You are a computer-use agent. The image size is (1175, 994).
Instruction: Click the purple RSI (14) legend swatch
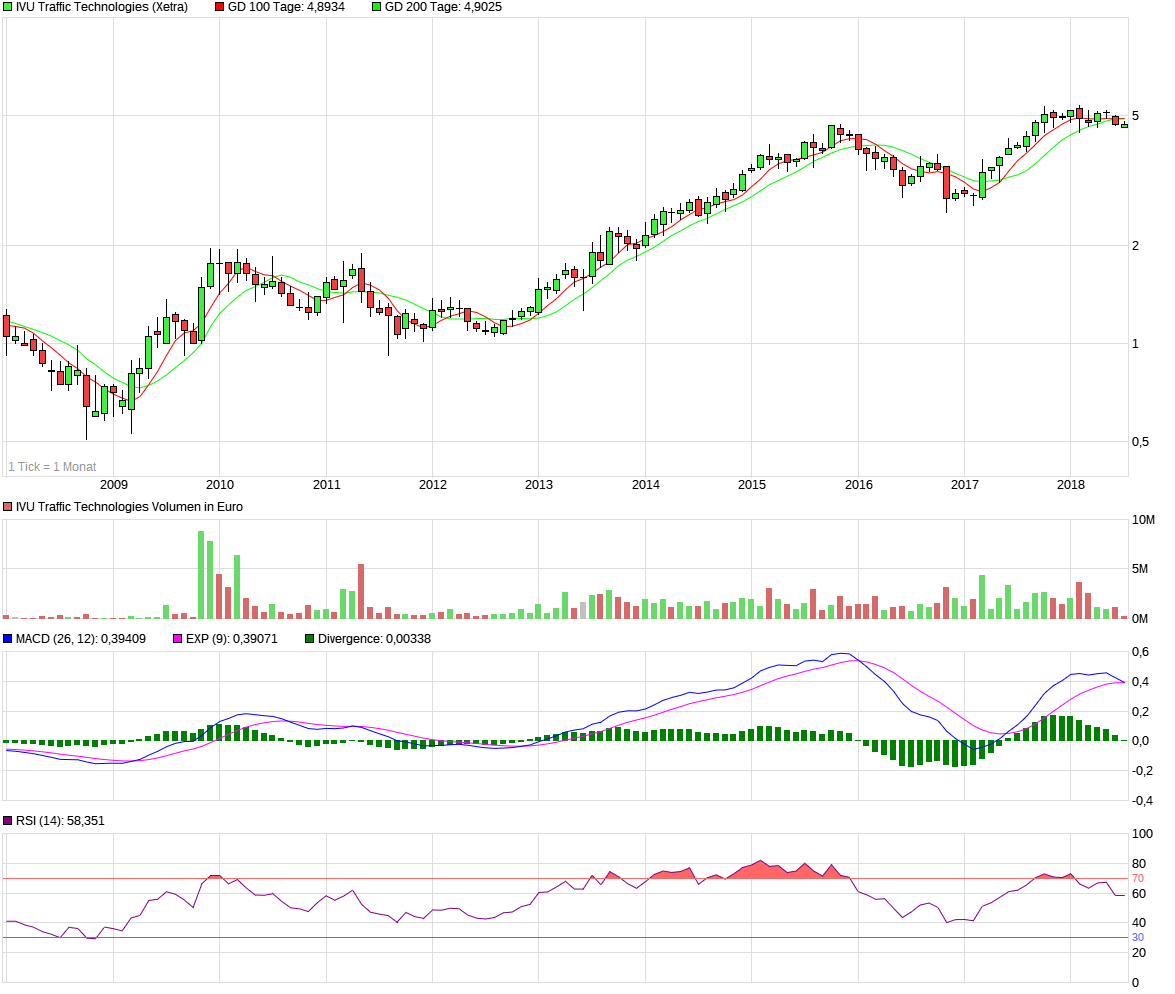coord(7,821)
